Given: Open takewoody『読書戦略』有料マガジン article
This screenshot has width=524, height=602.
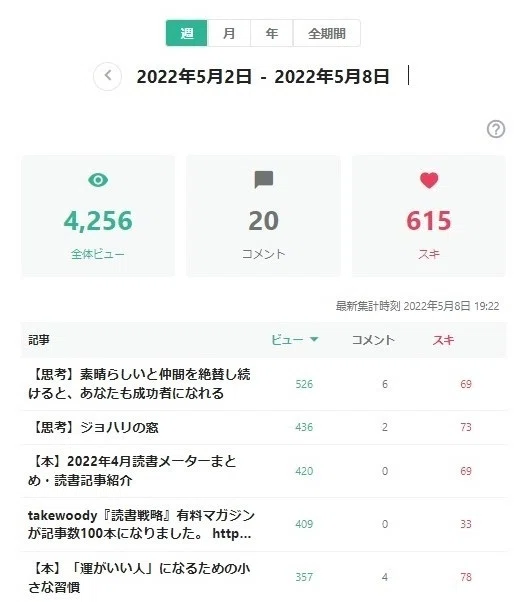Looking at the screenshot, I should [141, 524].
